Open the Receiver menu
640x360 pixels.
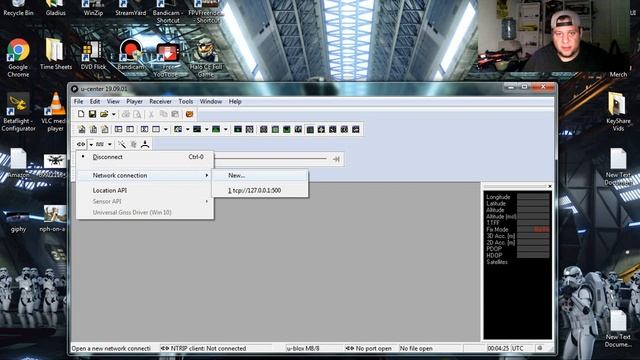(x=160, y=102)
